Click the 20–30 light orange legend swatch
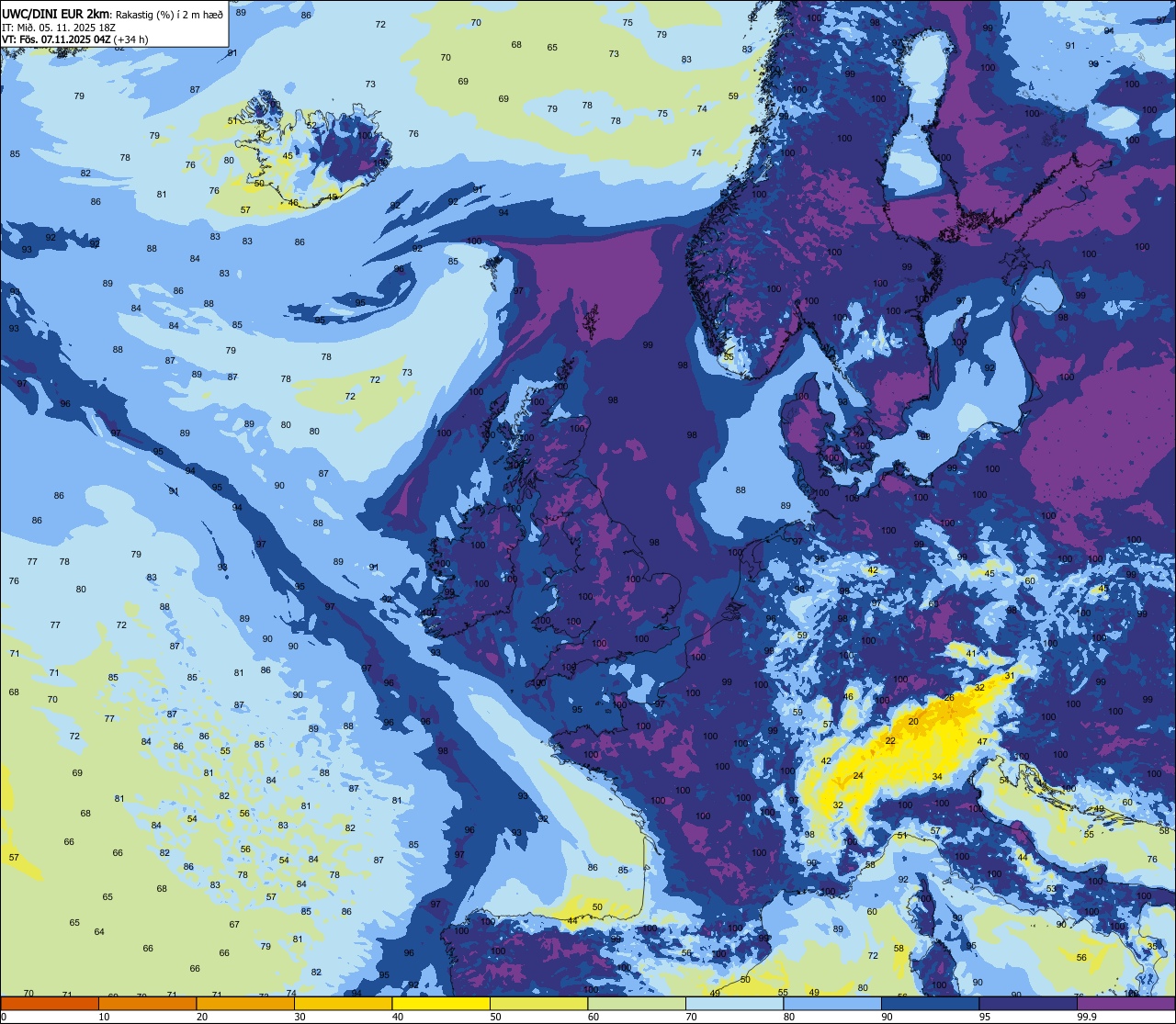The height and width of the screenshot is (1024, 1176). point(245,1003)
